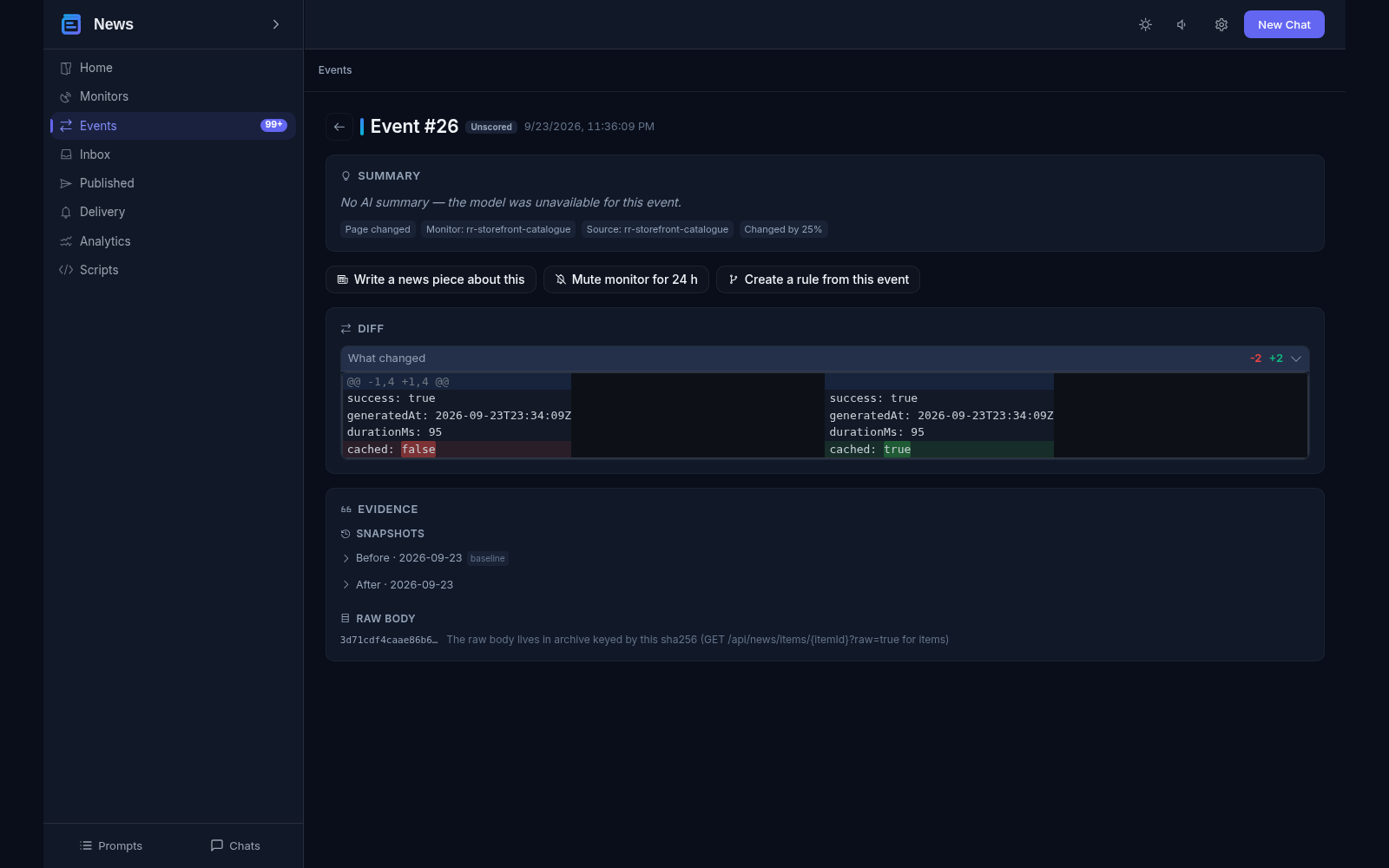The image size is (1389, 868).
Task: Expand the Before 2026-09-23 baseline snapshot
Action: [x=424, y=558]
